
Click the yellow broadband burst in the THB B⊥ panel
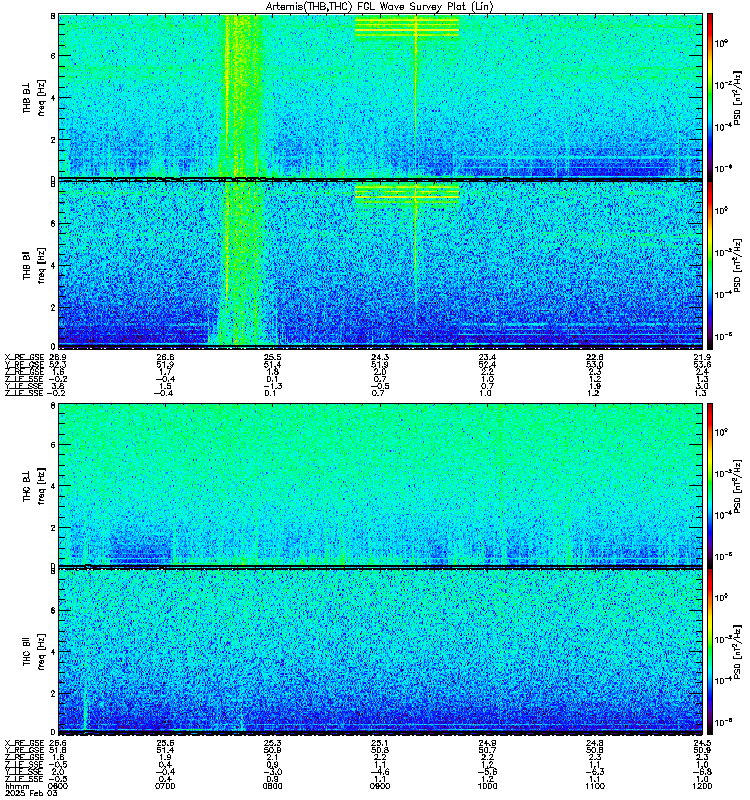click(x=243, y=96)
